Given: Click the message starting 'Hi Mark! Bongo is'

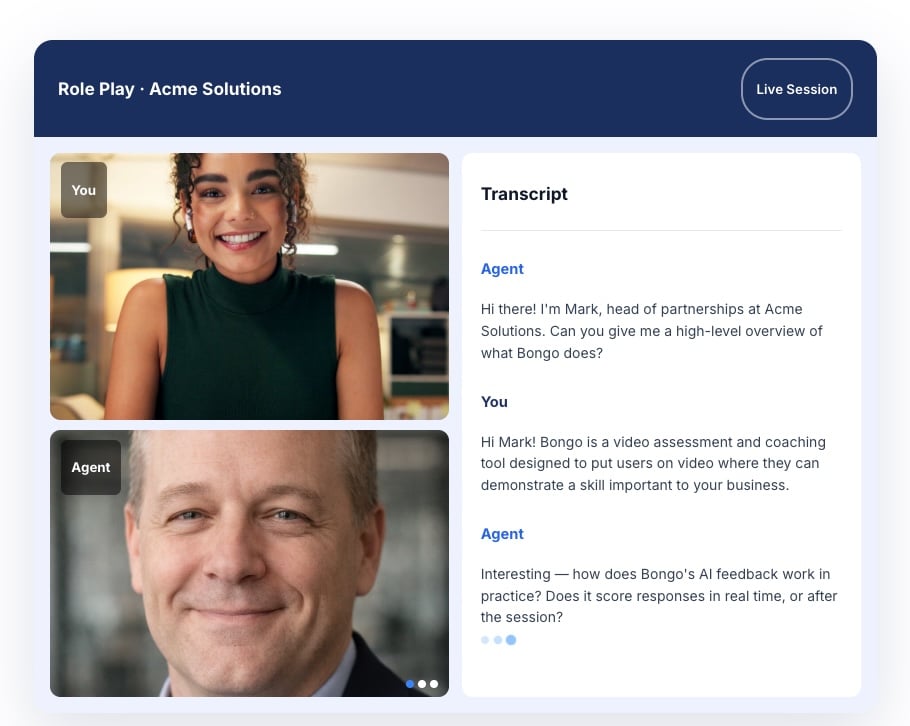Looking at the screenshot, I should tap(653, 463).
